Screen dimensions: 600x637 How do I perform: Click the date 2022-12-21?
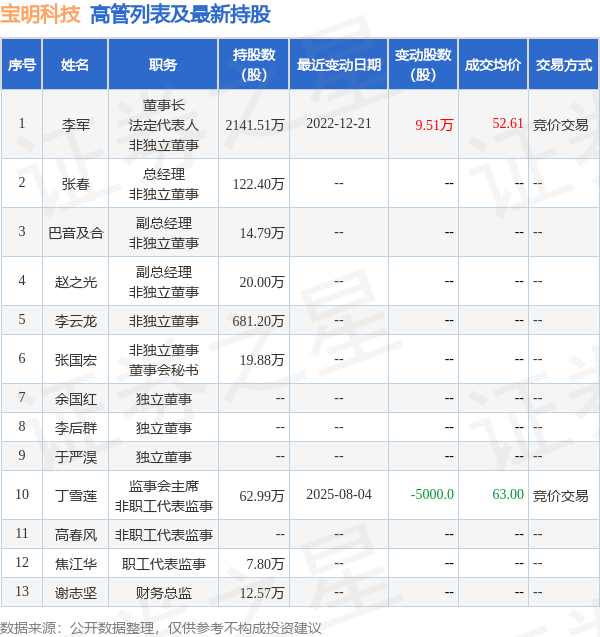(339, 124)
